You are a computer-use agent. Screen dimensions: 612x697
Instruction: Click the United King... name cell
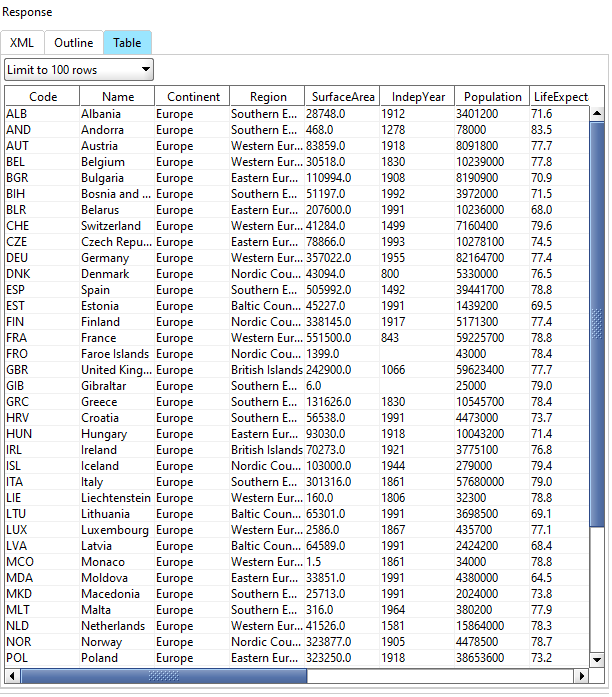click(x=117, y=370)
